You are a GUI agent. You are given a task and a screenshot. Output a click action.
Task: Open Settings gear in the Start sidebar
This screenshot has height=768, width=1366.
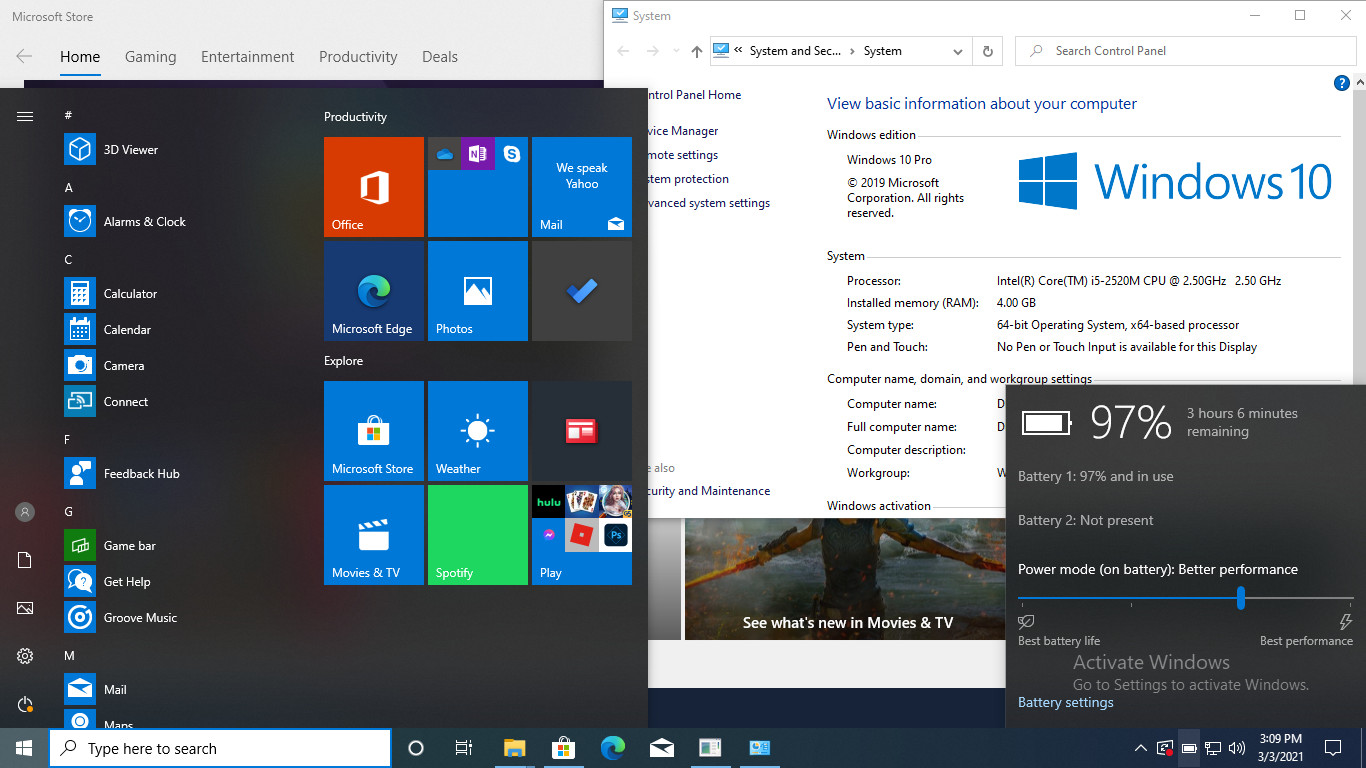tap(25, 656)
